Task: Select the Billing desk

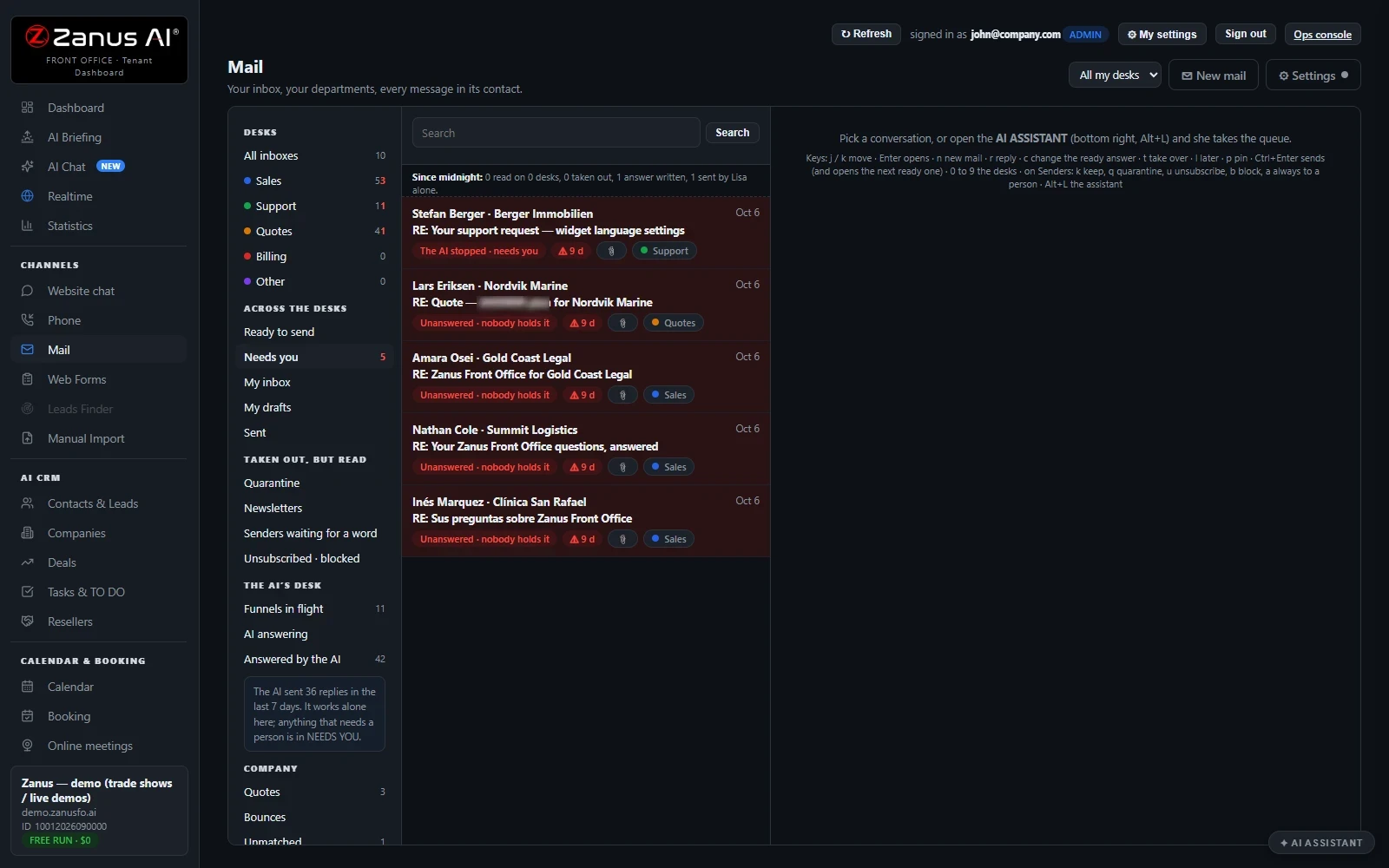Action: (x=314, y=256)
